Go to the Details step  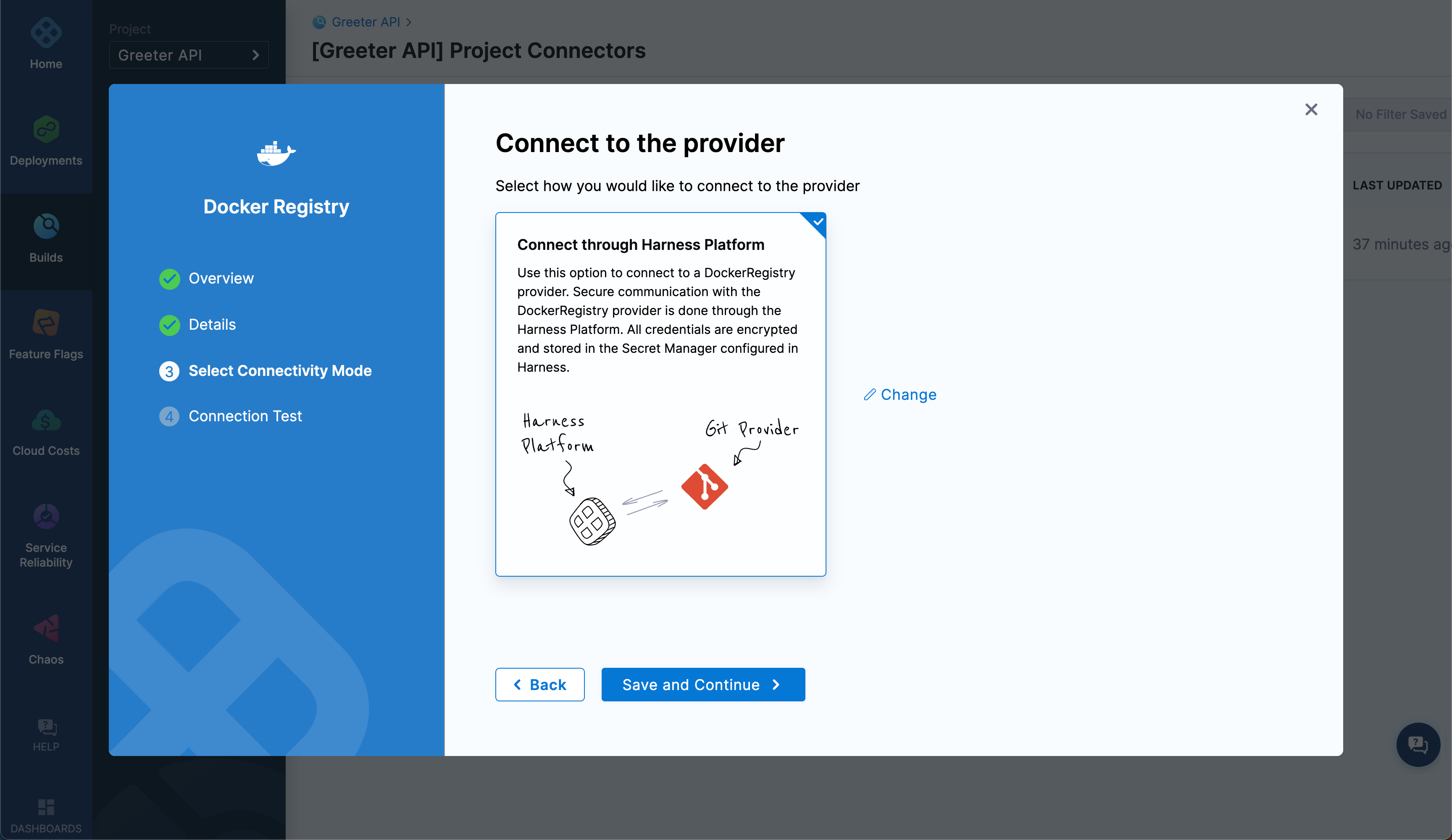click(213, 325)
